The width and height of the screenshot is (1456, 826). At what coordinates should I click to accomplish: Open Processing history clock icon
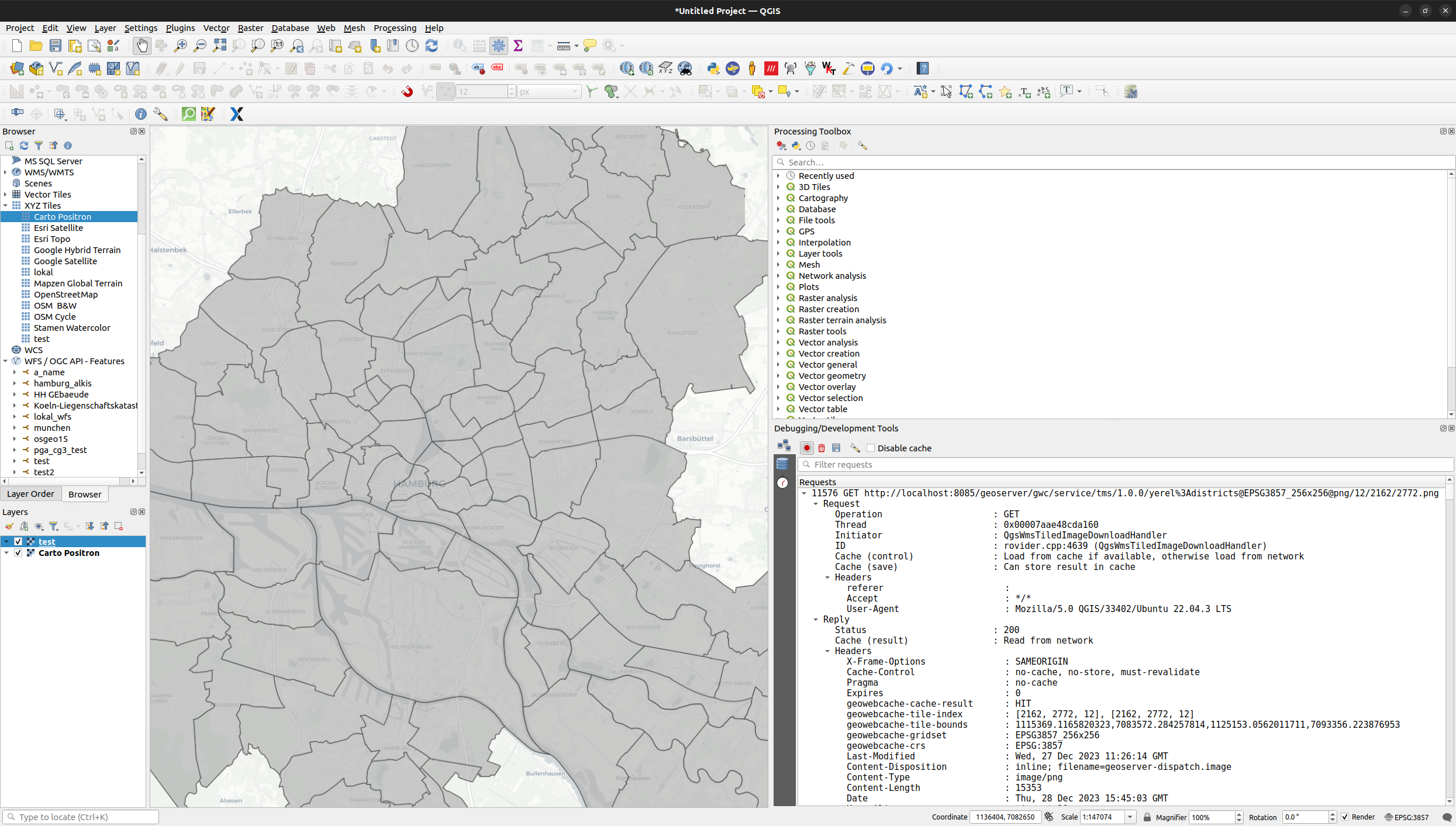click(x=810, y=146)
